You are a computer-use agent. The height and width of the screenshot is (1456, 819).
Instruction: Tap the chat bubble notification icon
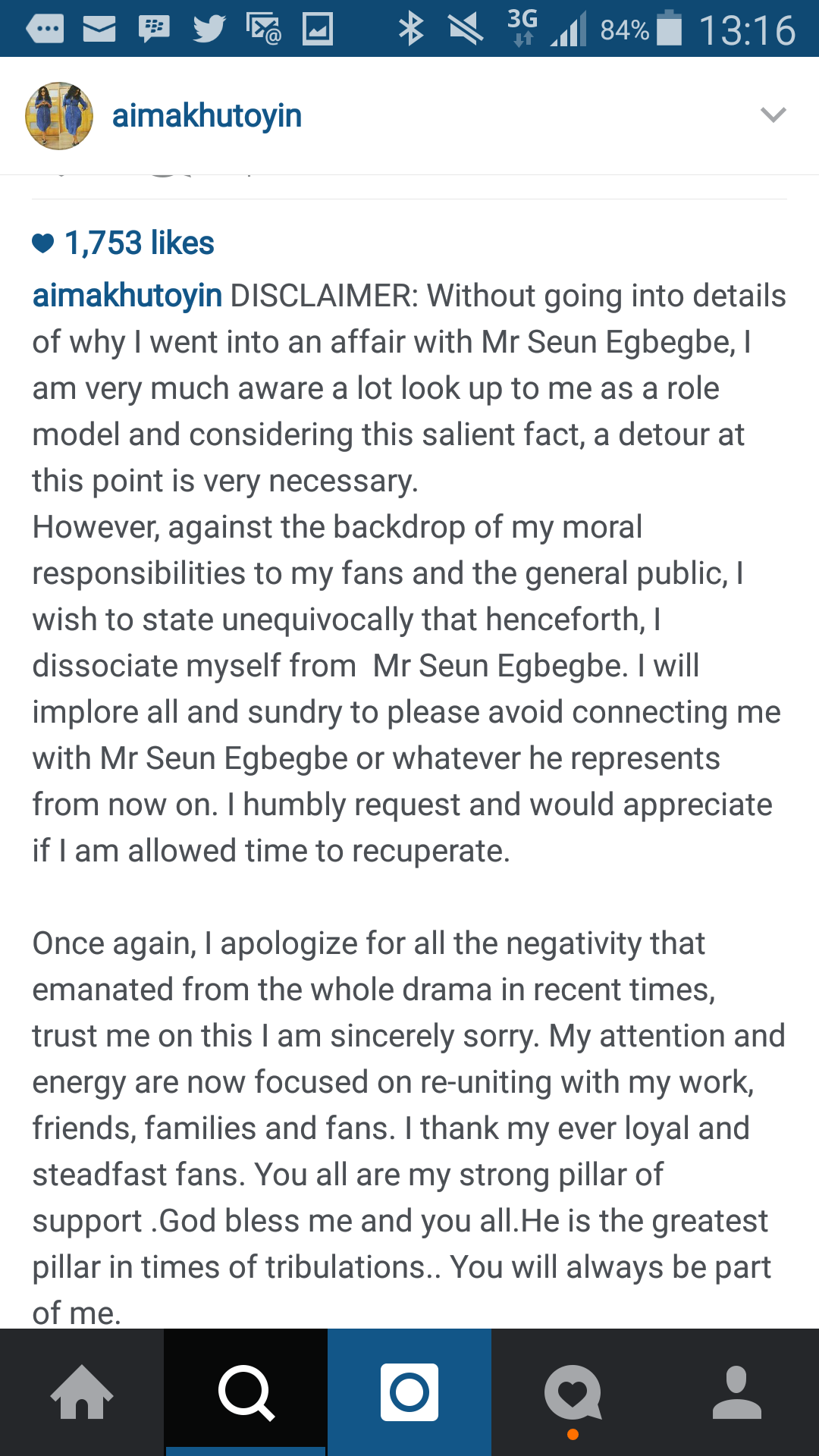45,30
